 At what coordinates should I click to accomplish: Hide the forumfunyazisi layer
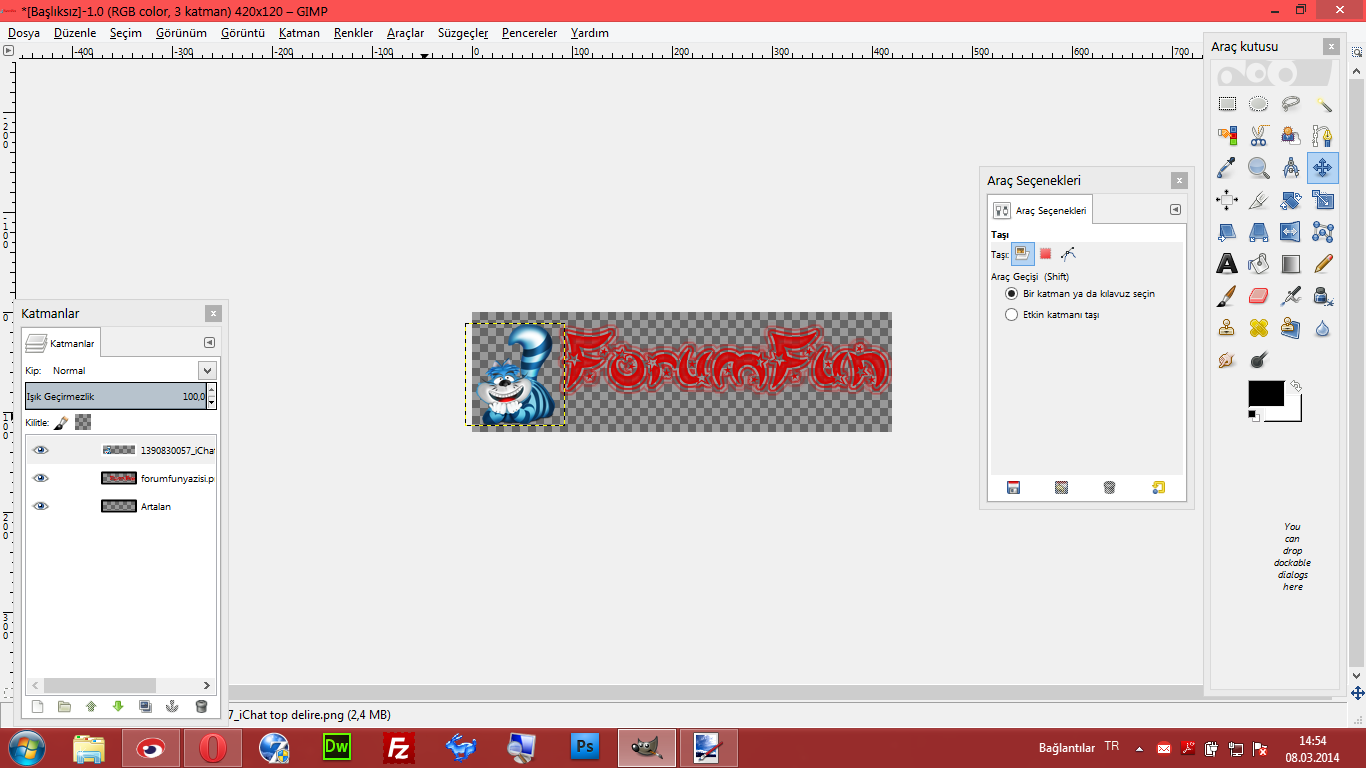(41, 478)
